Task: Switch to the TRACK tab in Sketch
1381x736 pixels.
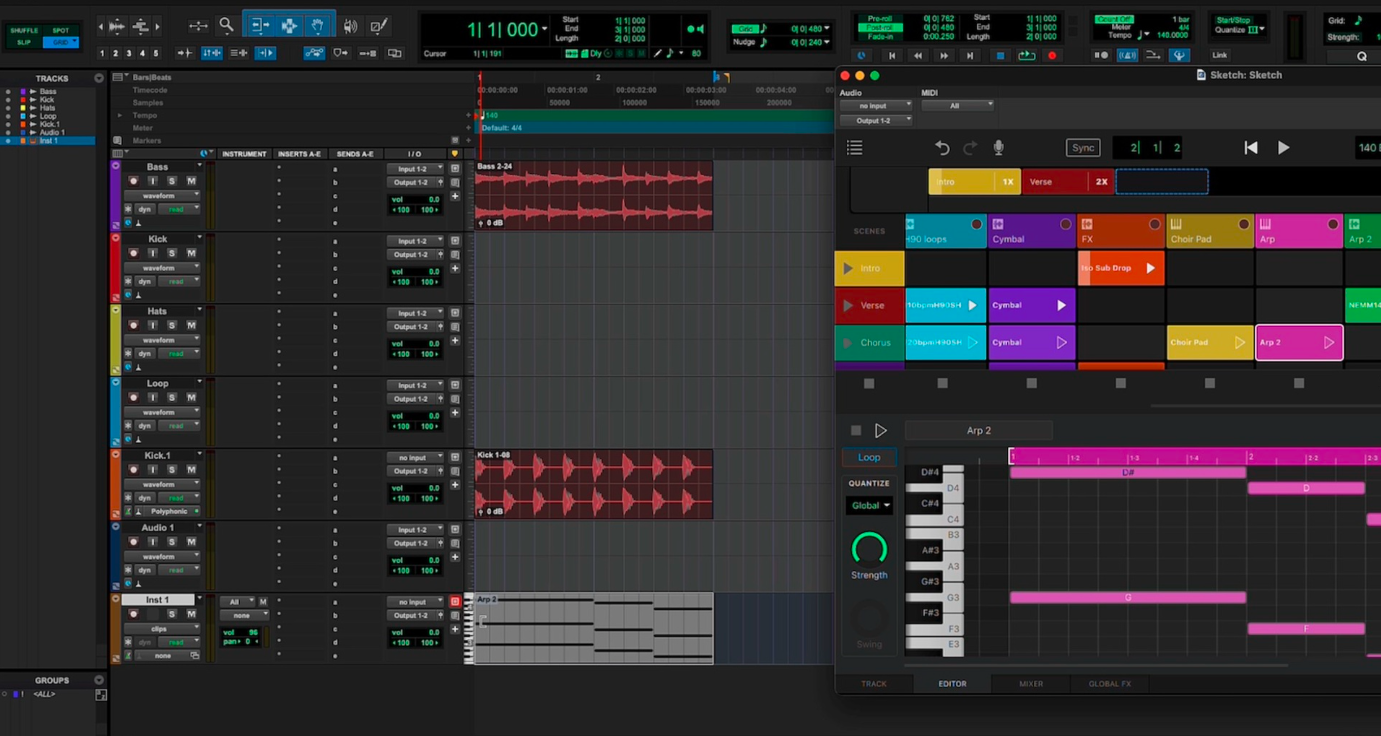Action: click(874, 684)
